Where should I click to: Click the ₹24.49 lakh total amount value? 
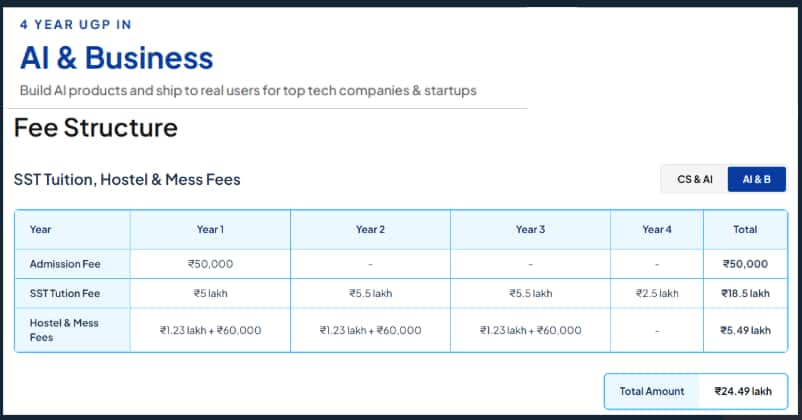point(743,391)
